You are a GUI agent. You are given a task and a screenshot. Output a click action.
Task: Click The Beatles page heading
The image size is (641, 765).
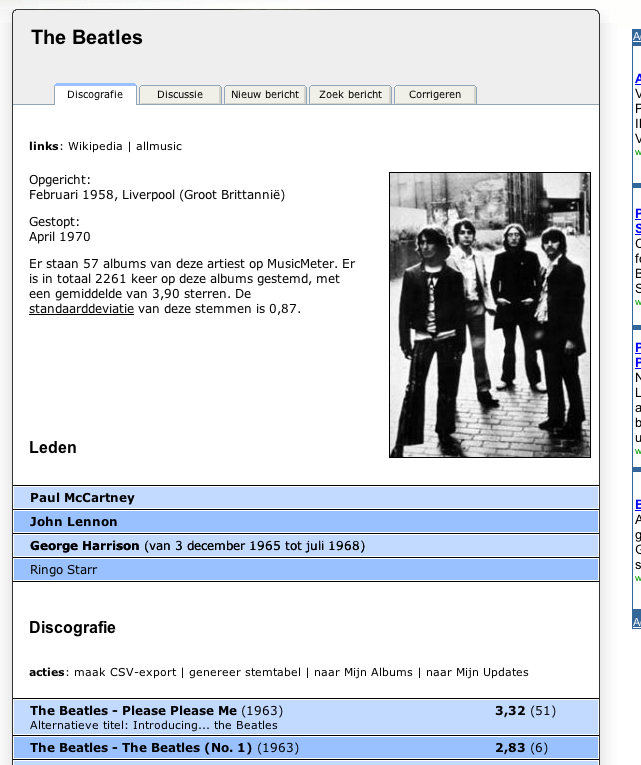coord(87,38)
